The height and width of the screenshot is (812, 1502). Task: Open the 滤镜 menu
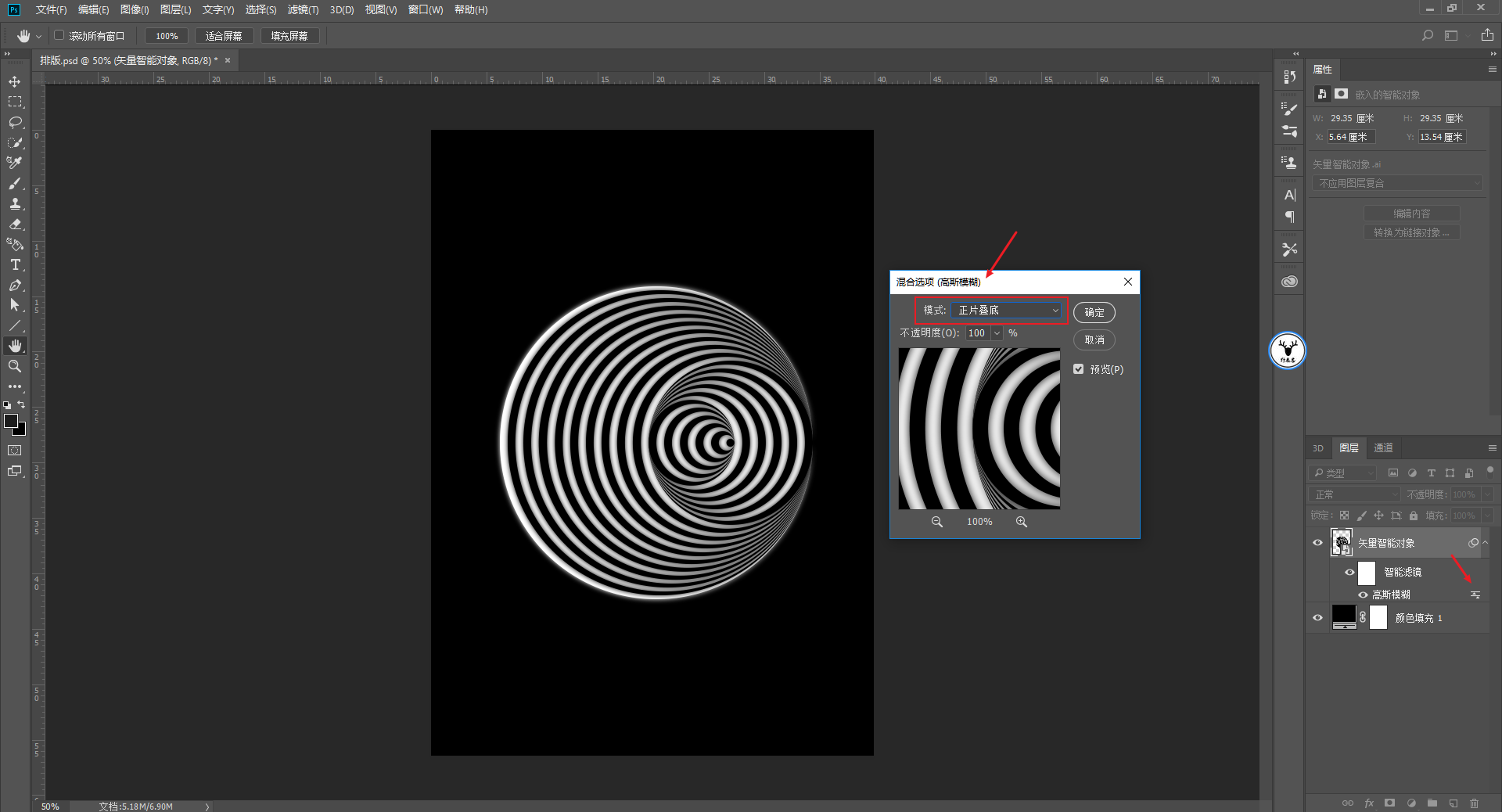click(303, 9)
